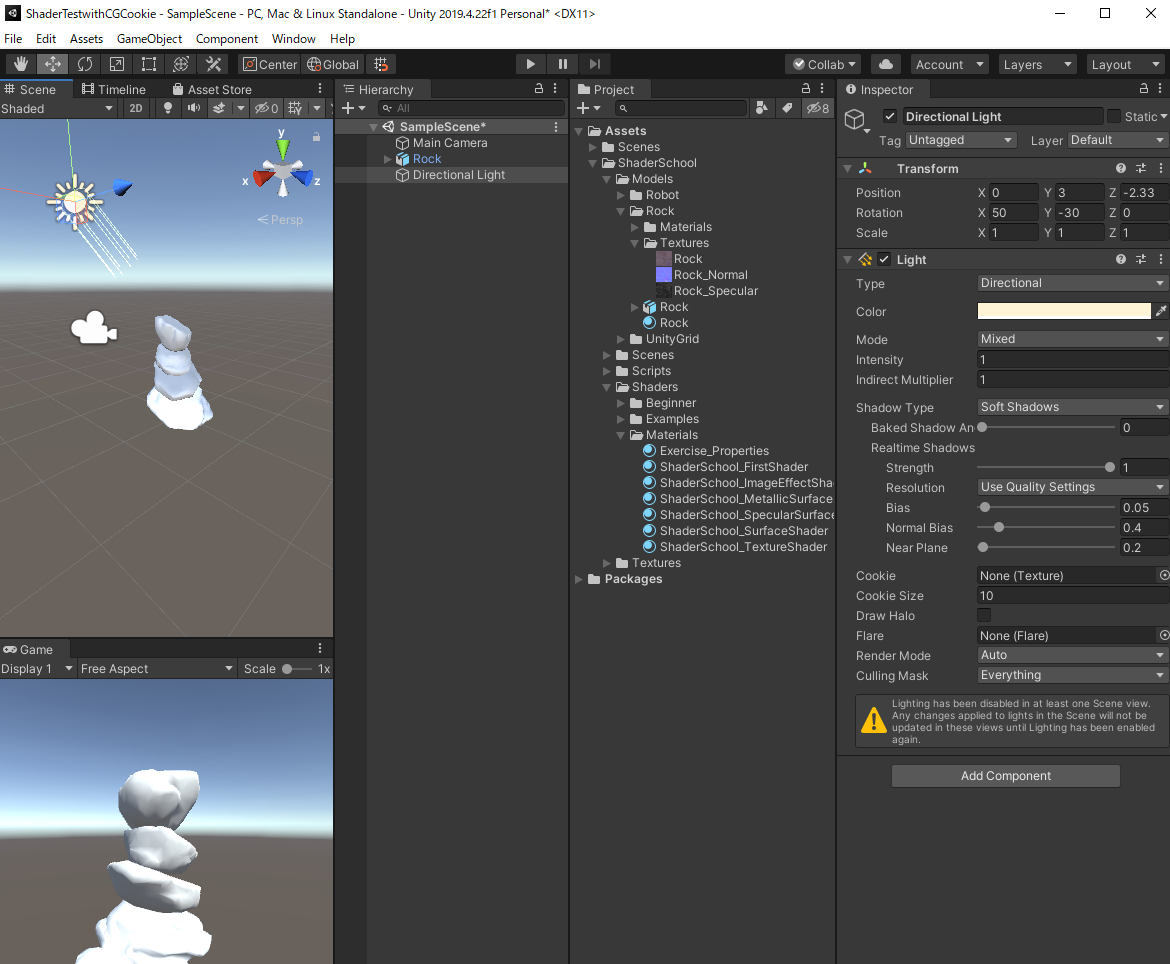Toggle Global handle rotation
The width and height of the screenshot is (1170, 964).
[x=333, y=64]
